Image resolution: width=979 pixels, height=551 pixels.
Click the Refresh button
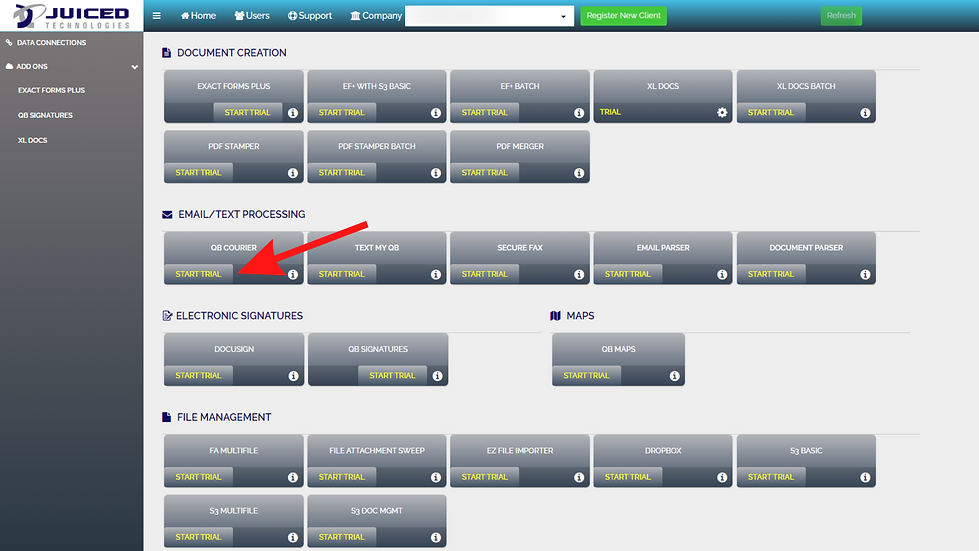tap(841, 16)
